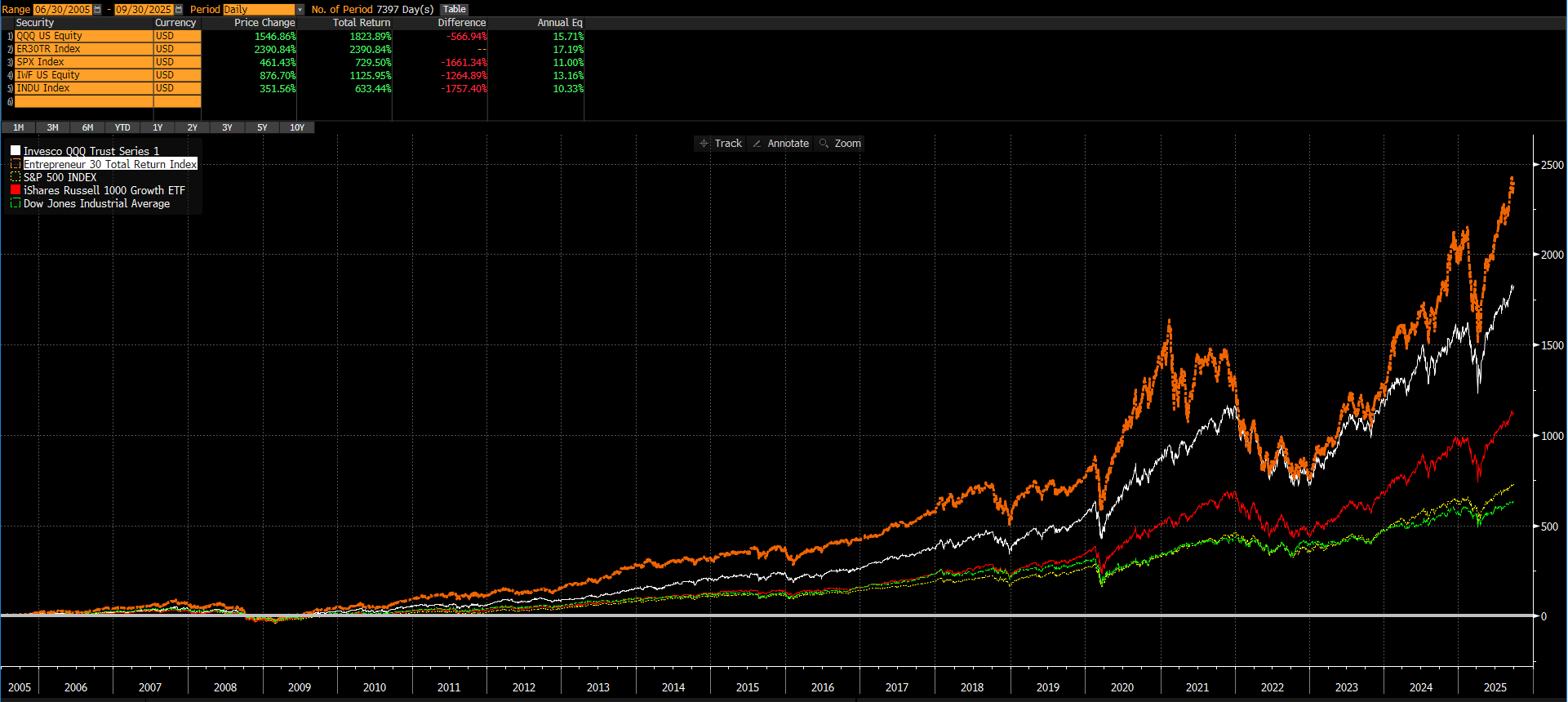Image resolution: width=1568 pixels, height=702 pixels.
Task: Toggle the S&P 500 INDEX legend marker
Action: pyautogui.click(x=16, y=177)
